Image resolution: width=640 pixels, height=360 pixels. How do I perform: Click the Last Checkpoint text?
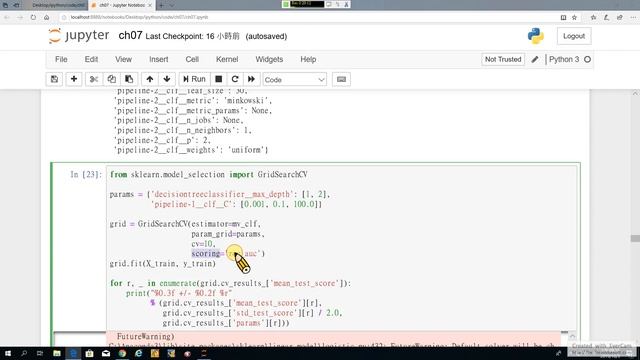coord(192,36)
